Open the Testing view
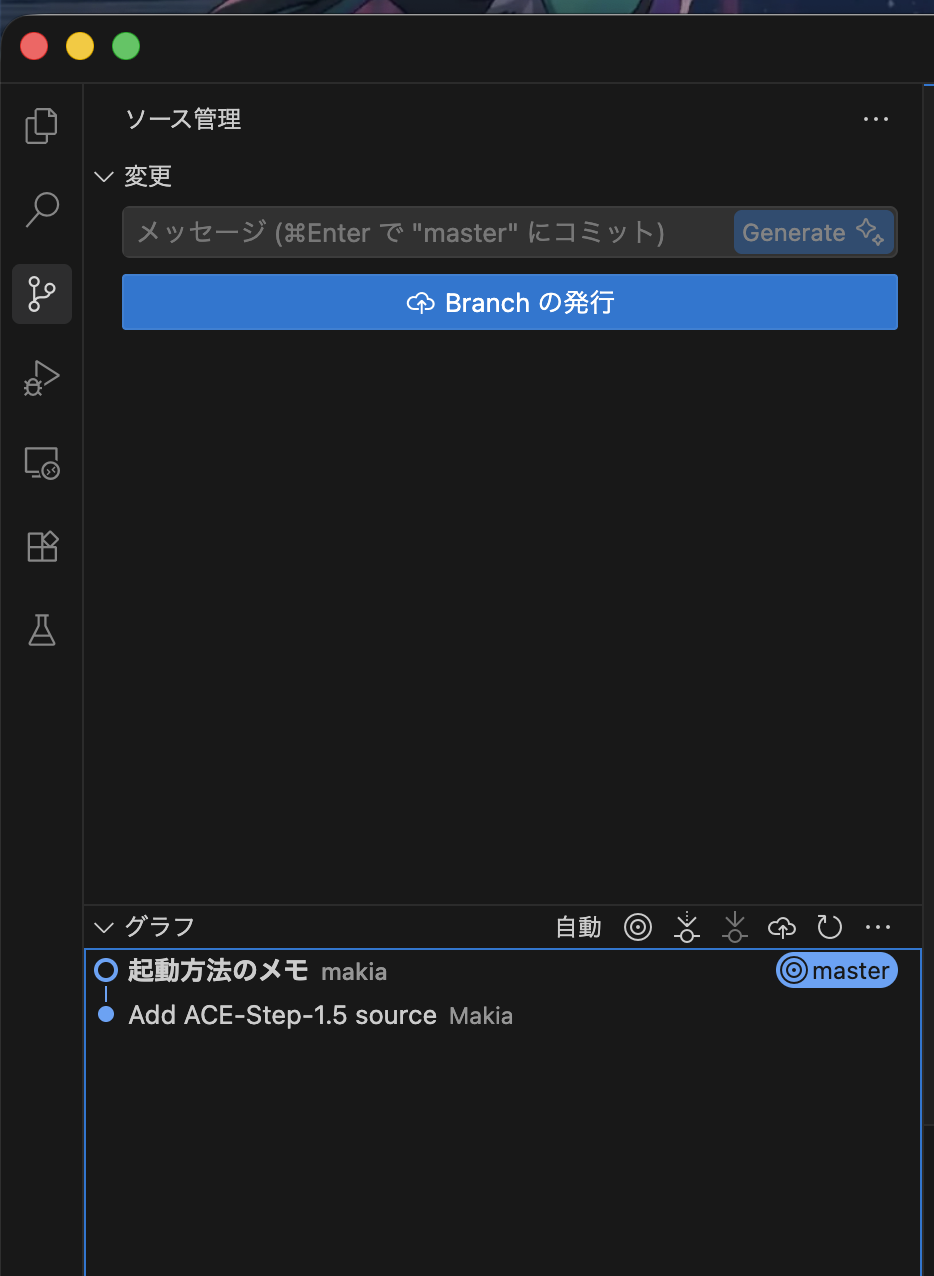This screenshot has height=1276, width=934. [x=41, y=630]
